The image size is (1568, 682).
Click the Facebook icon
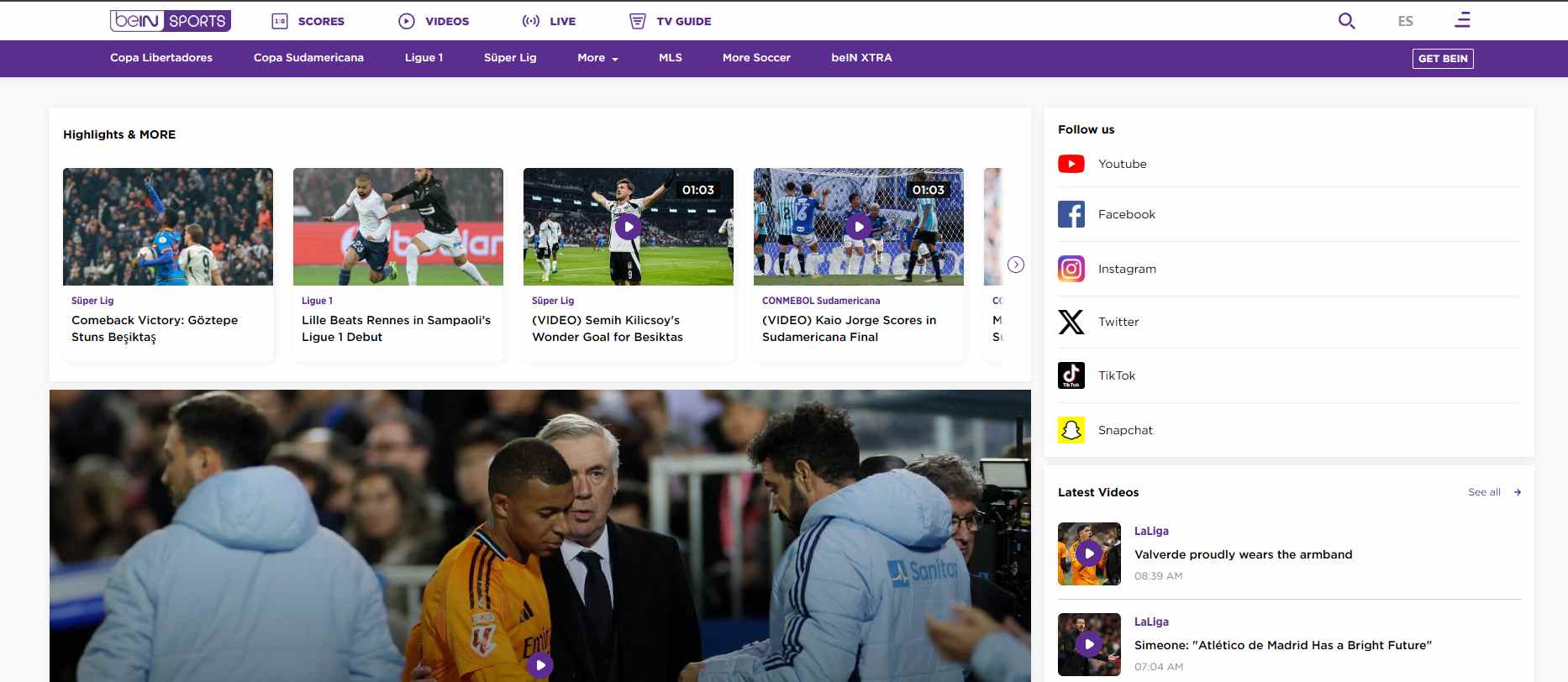[x=1071, y=214]
